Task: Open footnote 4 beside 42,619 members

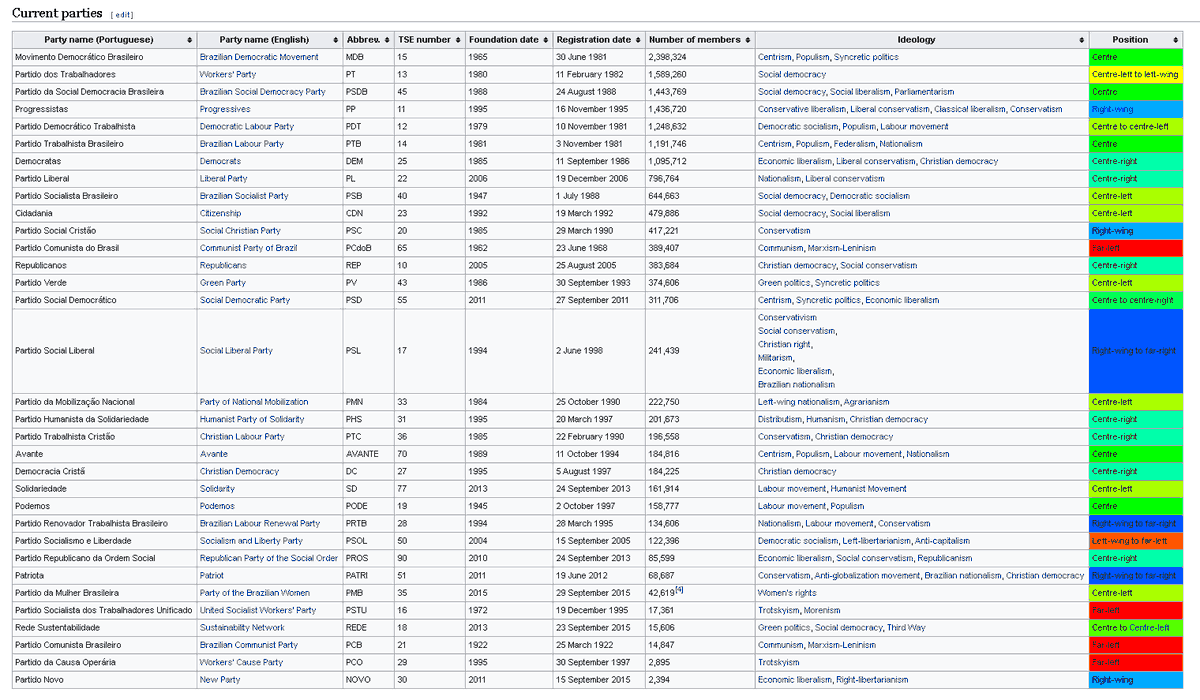Action: click(x=680, y=590)
